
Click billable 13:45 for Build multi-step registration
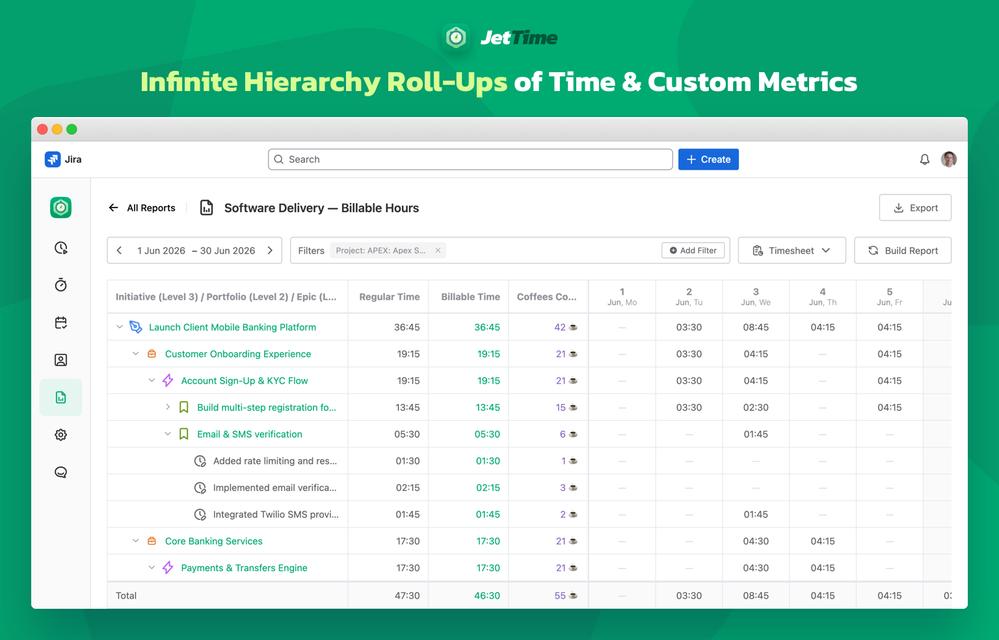(x=487, y=407)
